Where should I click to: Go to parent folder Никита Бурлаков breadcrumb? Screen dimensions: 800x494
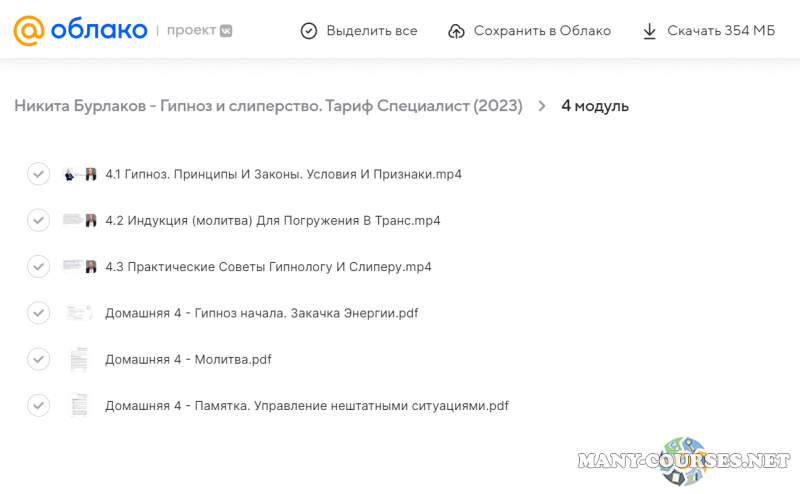tap(268, 106)
